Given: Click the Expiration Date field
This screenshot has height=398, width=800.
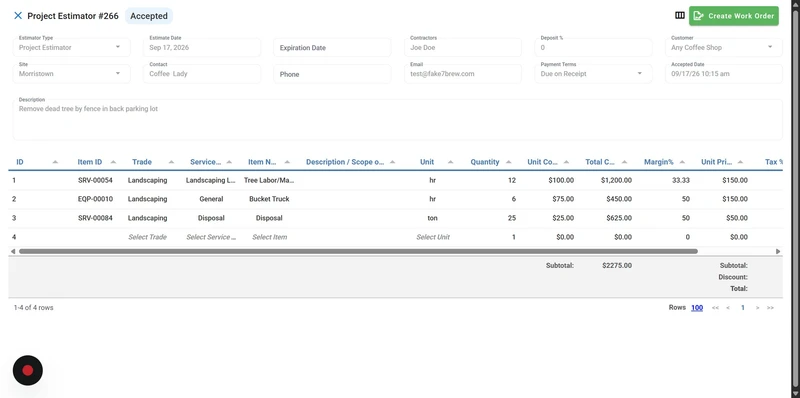Looking at the screenshot, I should pos(332,47).
